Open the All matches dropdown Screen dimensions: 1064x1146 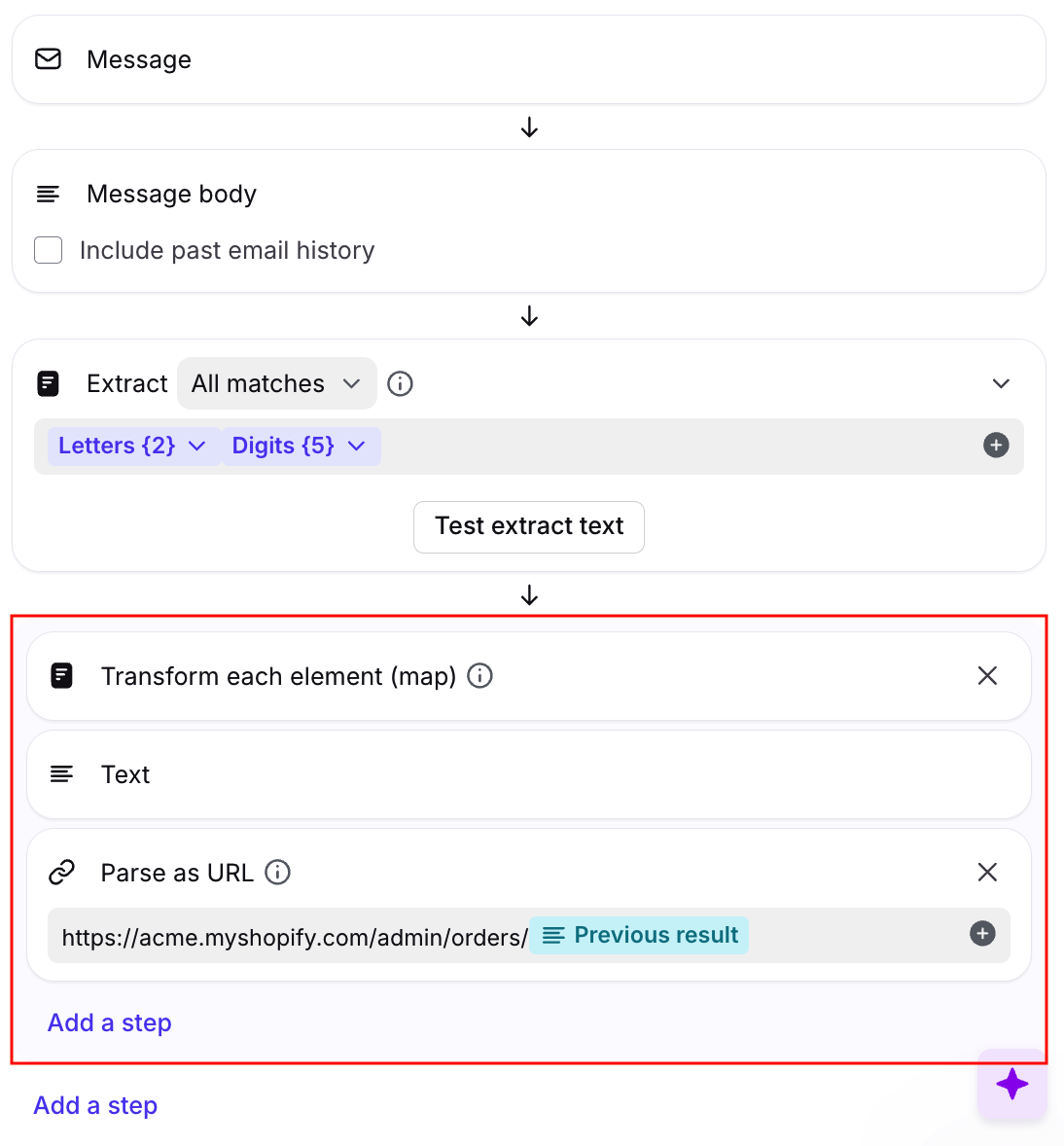pos(276,384)
